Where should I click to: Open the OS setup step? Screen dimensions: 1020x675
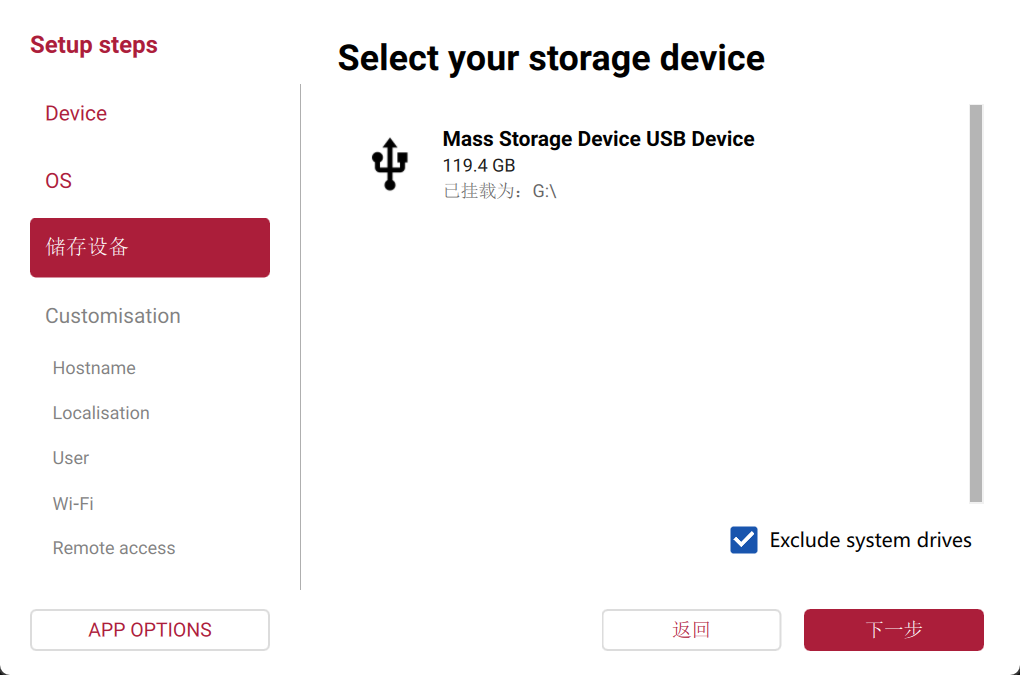(x=59, y=181)
